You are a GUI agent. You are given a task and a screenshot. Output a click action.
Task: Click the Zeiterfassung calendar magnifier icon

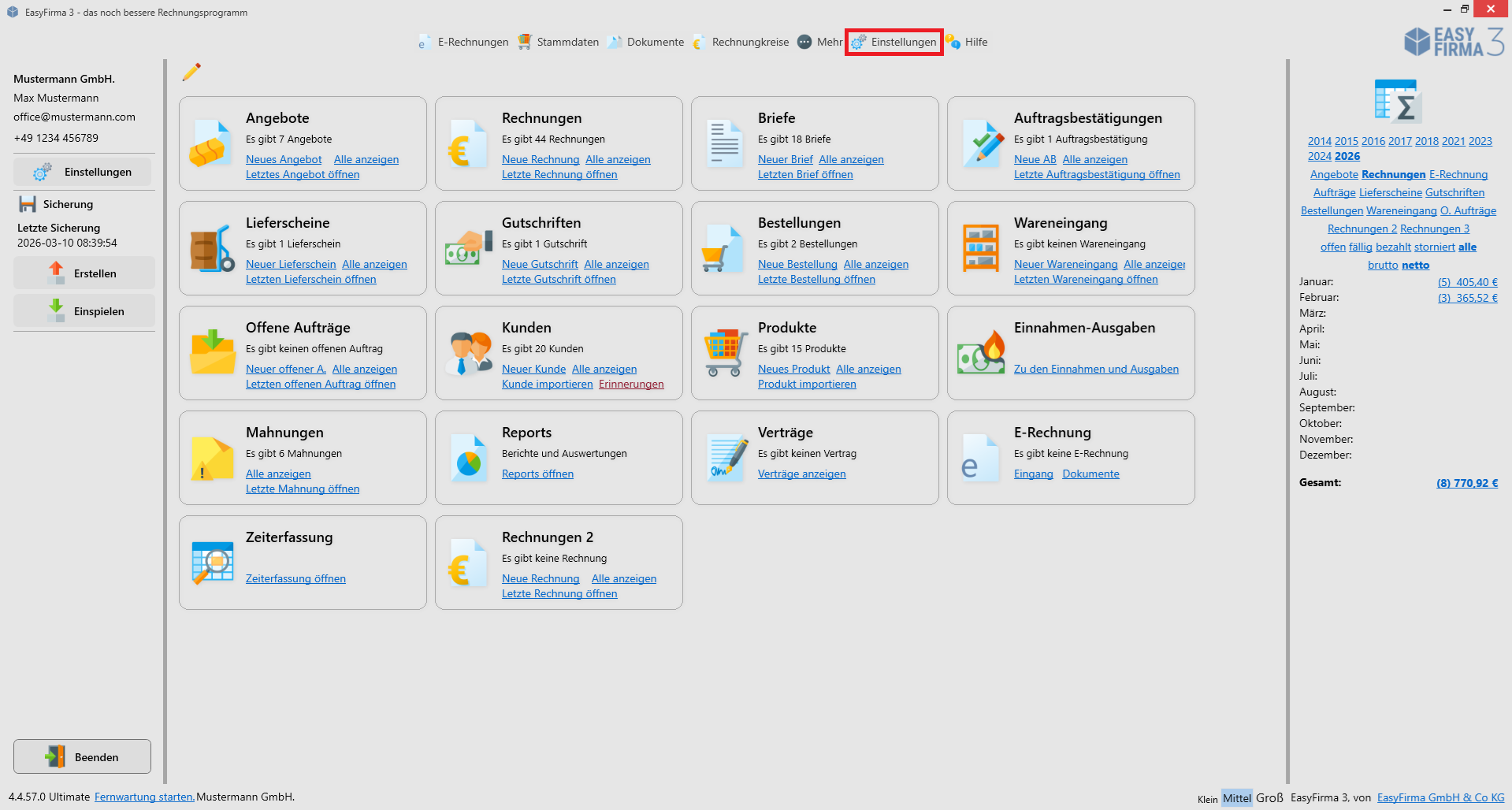pos(211,563)
